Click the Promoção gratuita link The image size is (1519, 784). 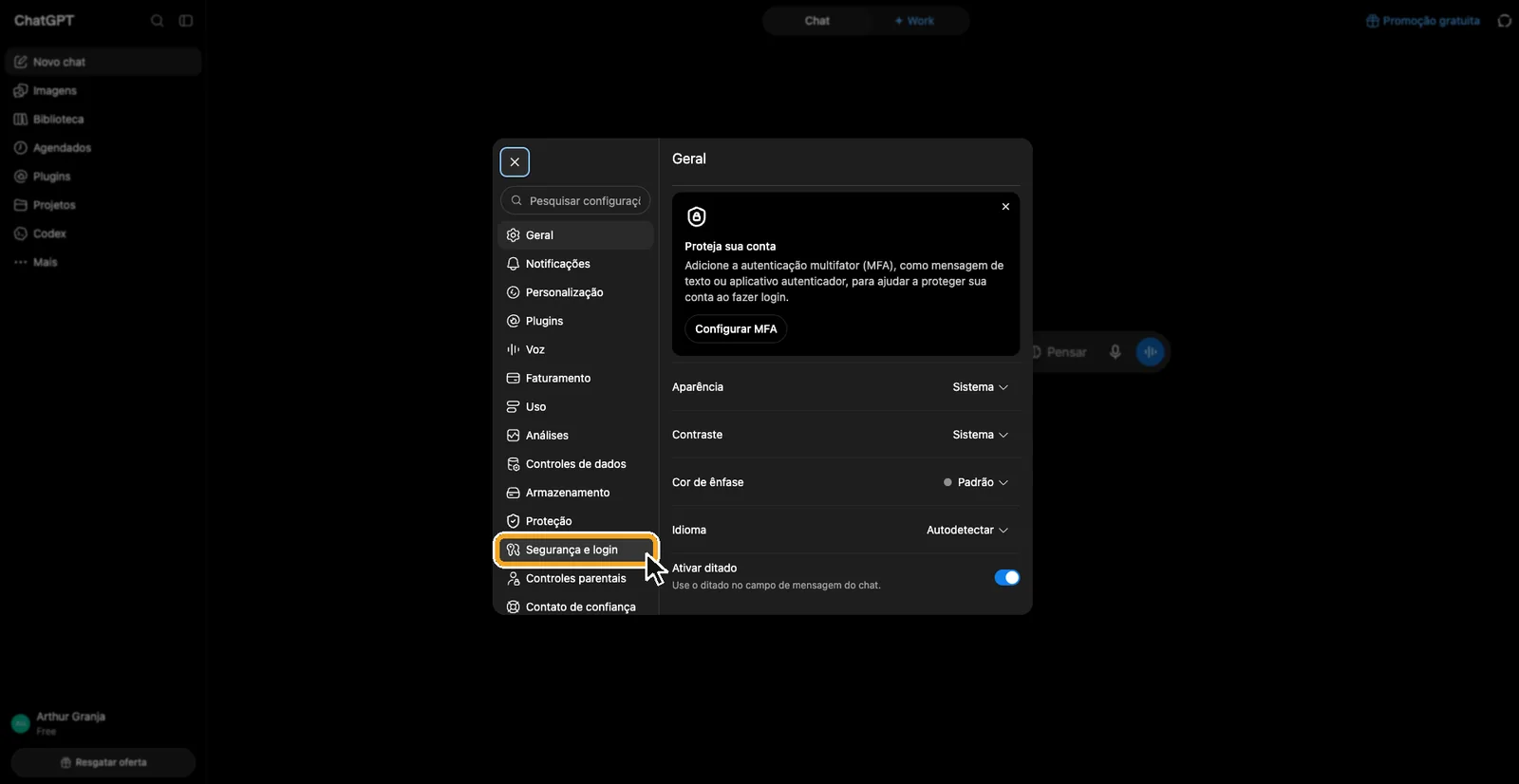pyautogui.click(x=1422, y=21)
